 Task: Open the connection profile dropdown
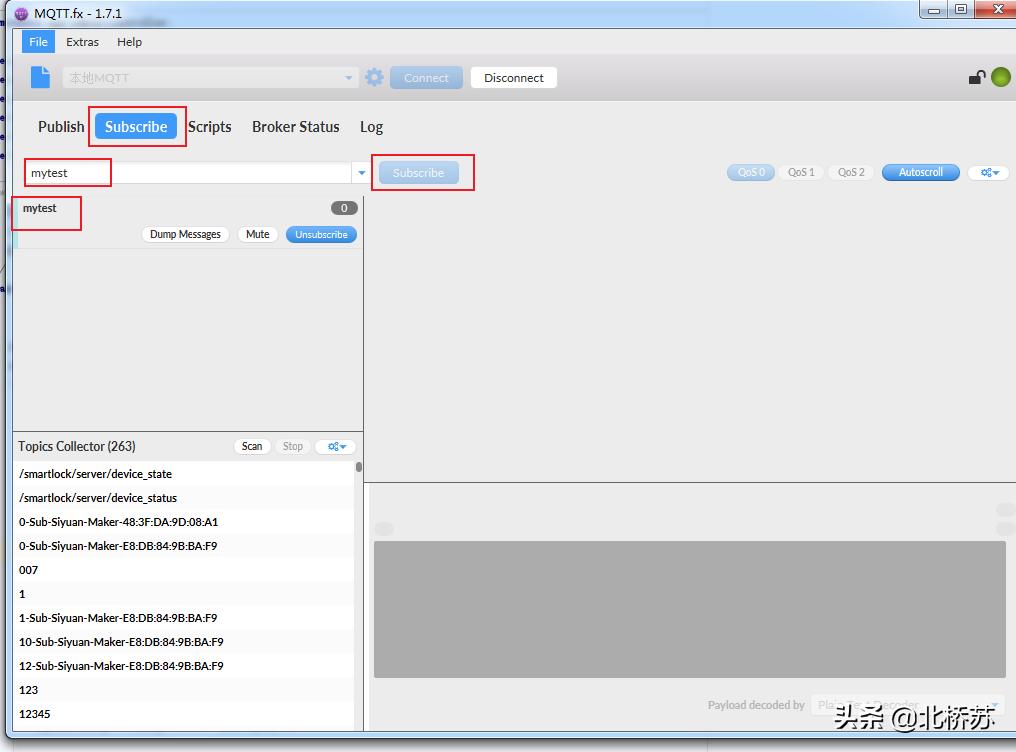click(349, 78)
